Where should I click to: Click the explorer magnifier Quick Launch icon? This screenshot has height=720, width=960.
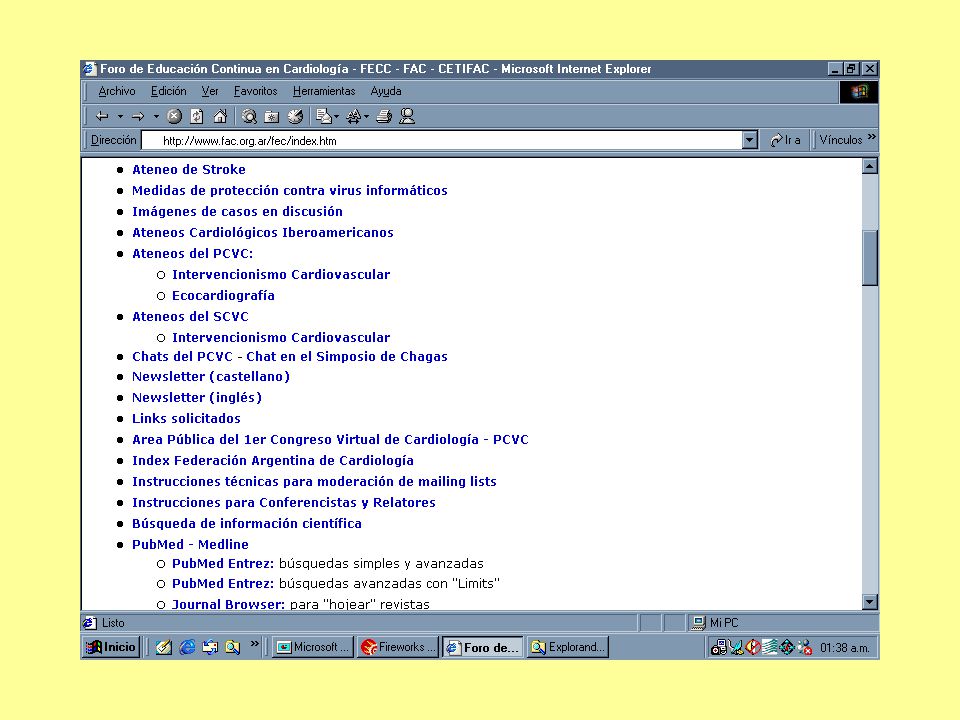[233, 647]
